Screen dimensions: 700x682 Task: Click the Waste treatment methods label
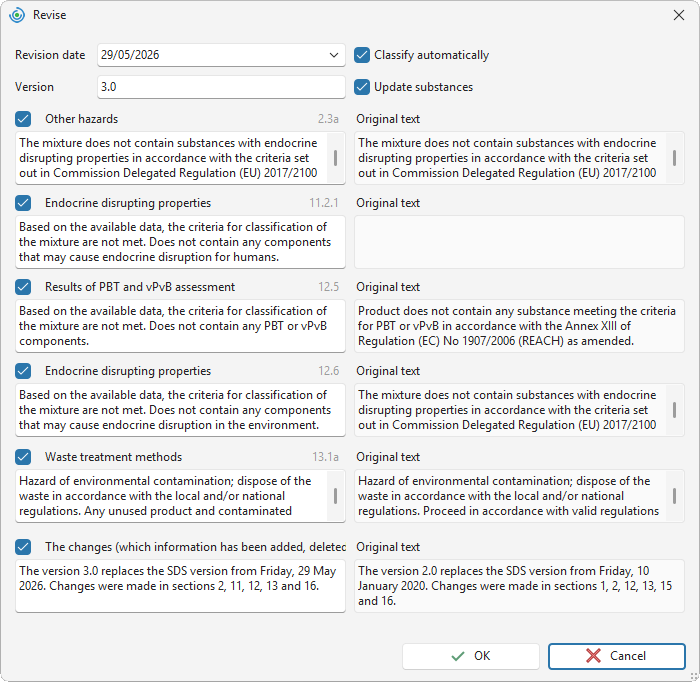point(113,457)
